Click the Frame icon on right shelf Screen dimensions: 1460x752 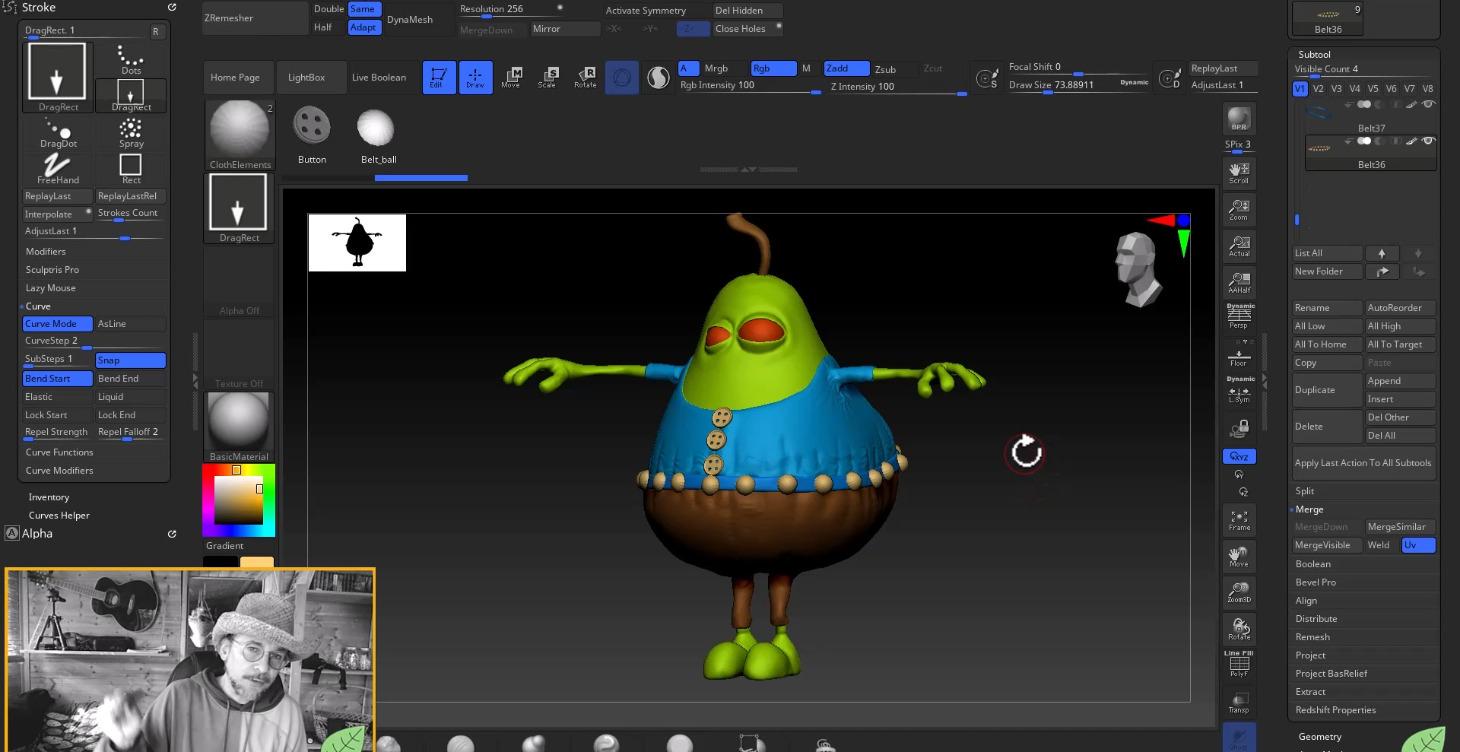click(1239, 517)
